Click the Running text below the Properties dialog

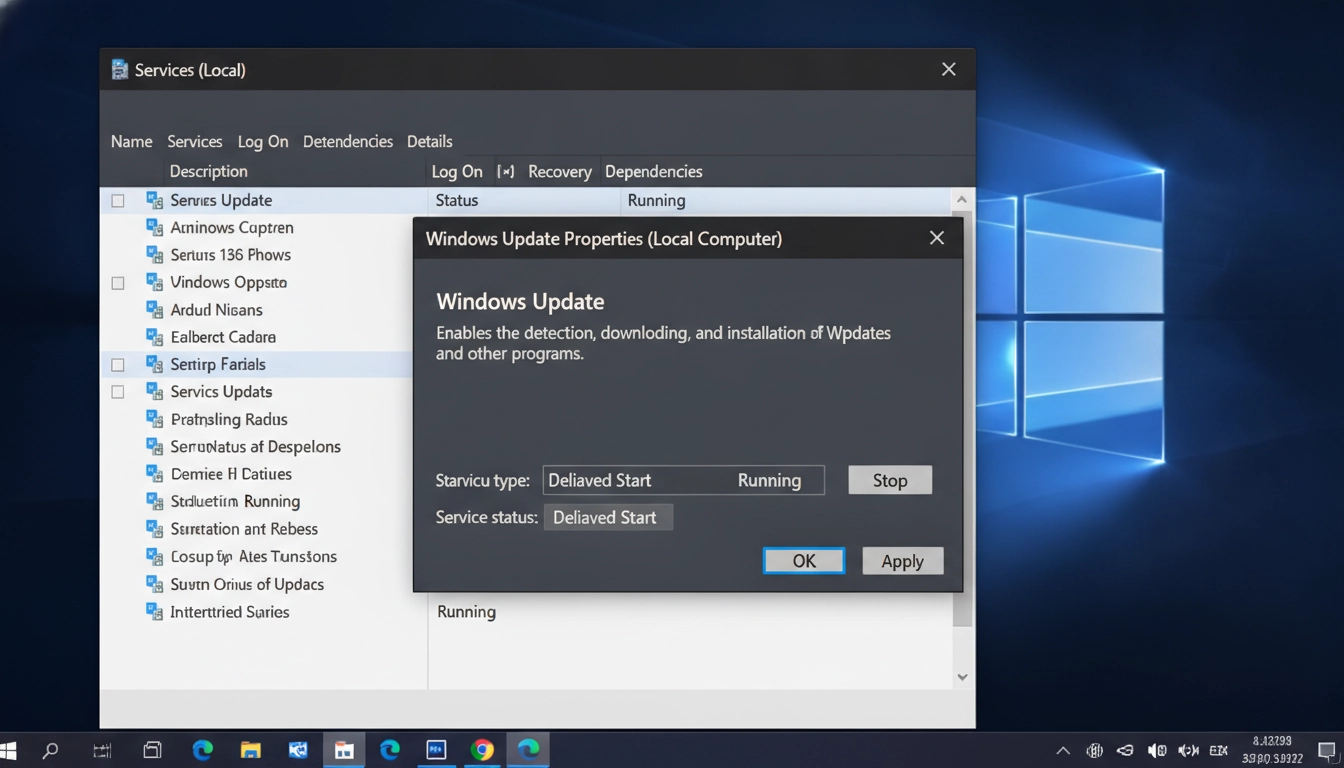[x=466, y=611]
